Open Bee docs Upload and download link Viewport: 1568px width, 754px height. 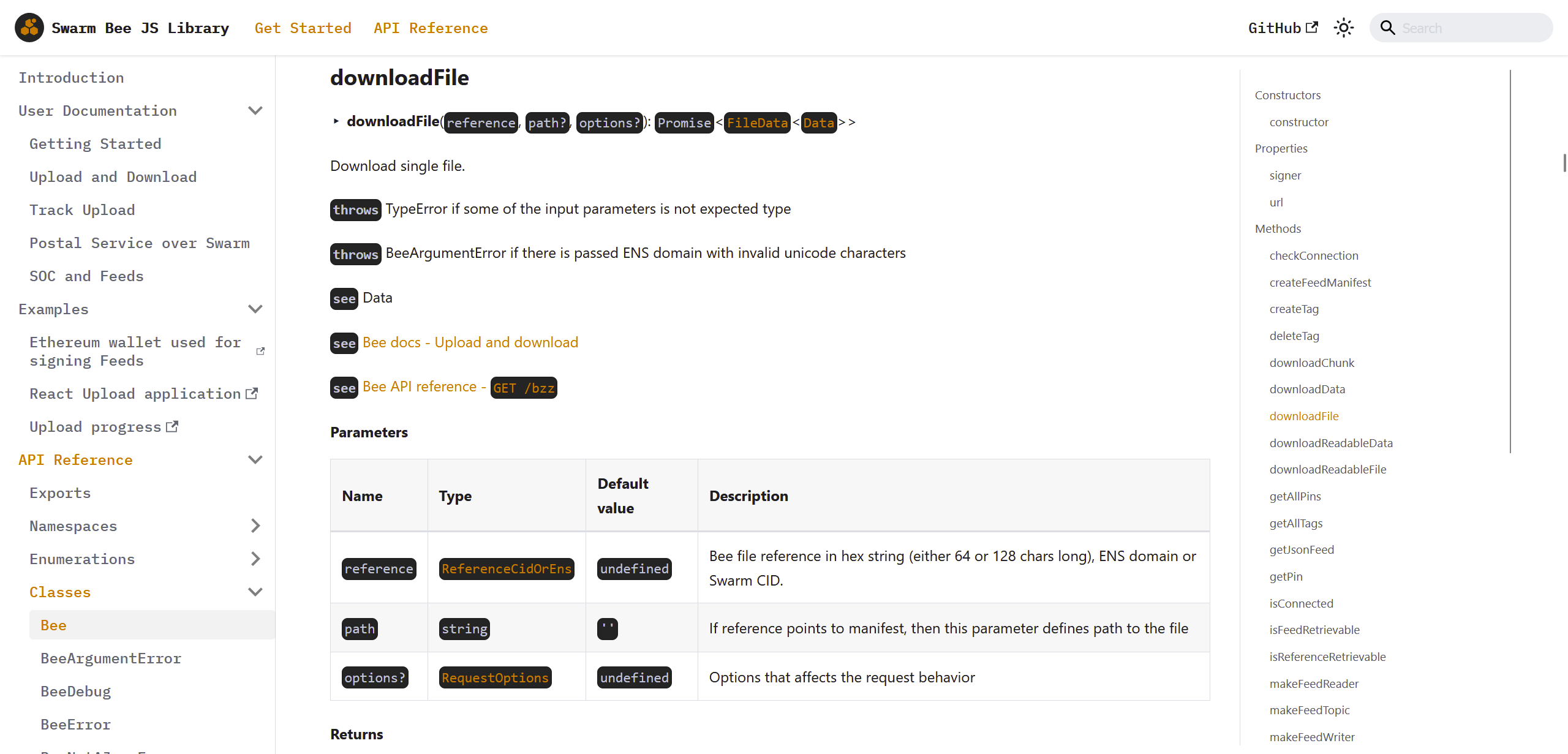[470, 342]
